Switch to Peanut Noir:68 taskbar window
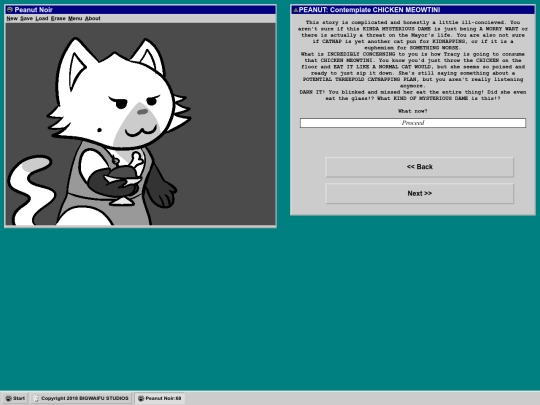The height and width of the screenshot is (405, 540). (x=159, y=398)
